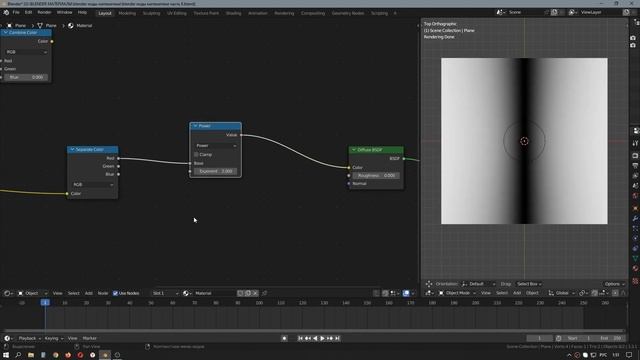The height and width of the screenshot is (360, 640).
Task: Click Red output socket of Separate Color
Action: pos(118,158)
